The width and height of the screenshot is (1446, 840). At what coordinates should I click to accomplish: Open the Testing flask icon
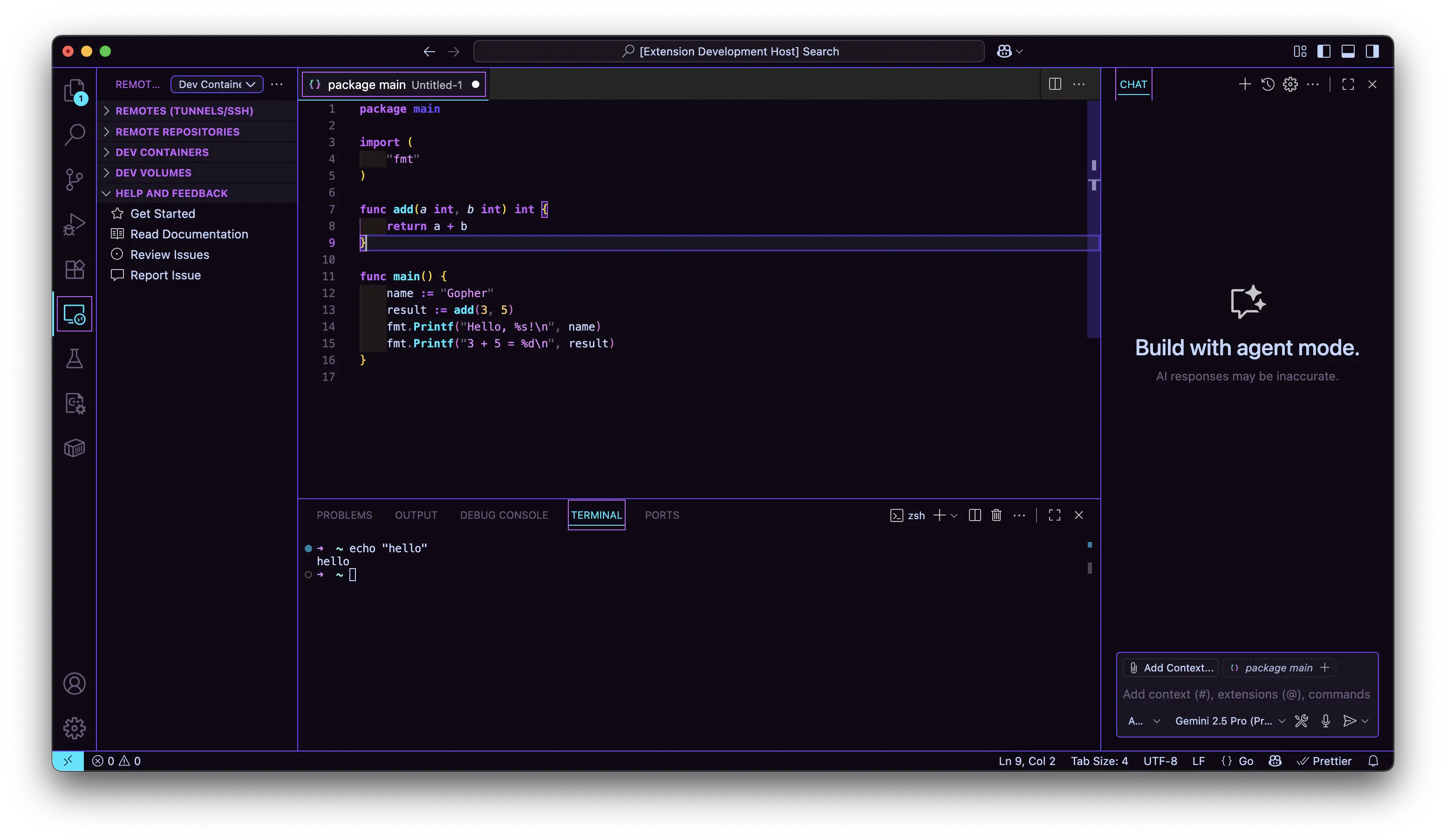pos(74,359)
